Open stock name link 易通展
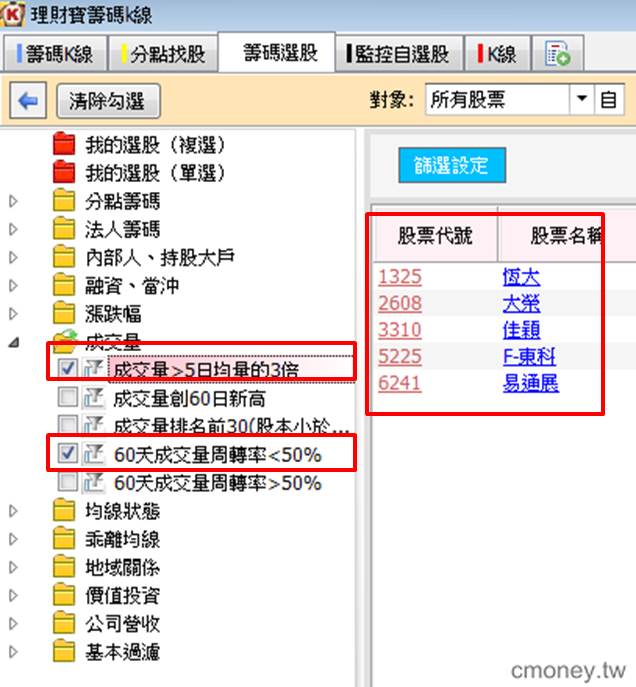The image size is (636, 687). point(530,383)
